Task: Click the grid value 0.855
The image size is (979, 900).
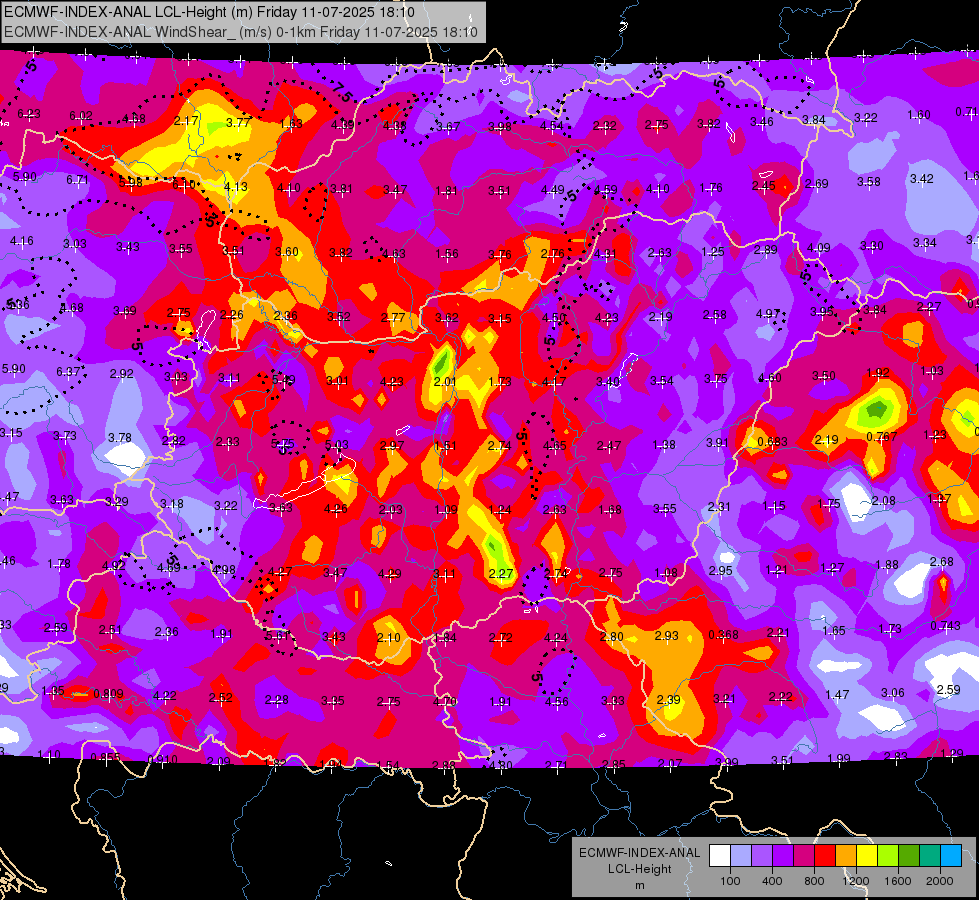Action: tap(105, 757)
